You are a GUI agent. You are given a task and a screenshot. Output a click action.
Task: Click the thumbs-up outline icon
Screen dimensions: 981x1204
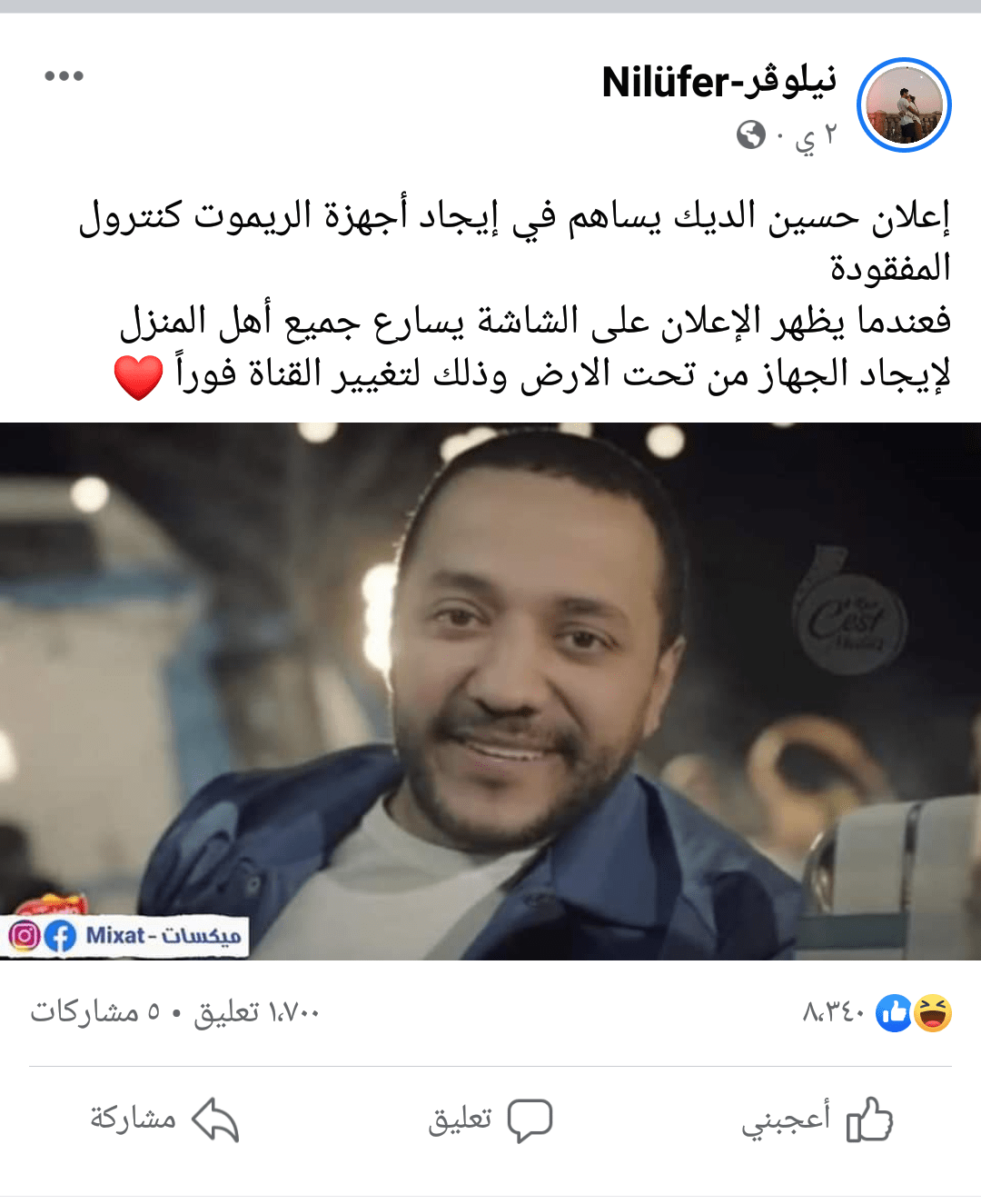pos(869,1119)
